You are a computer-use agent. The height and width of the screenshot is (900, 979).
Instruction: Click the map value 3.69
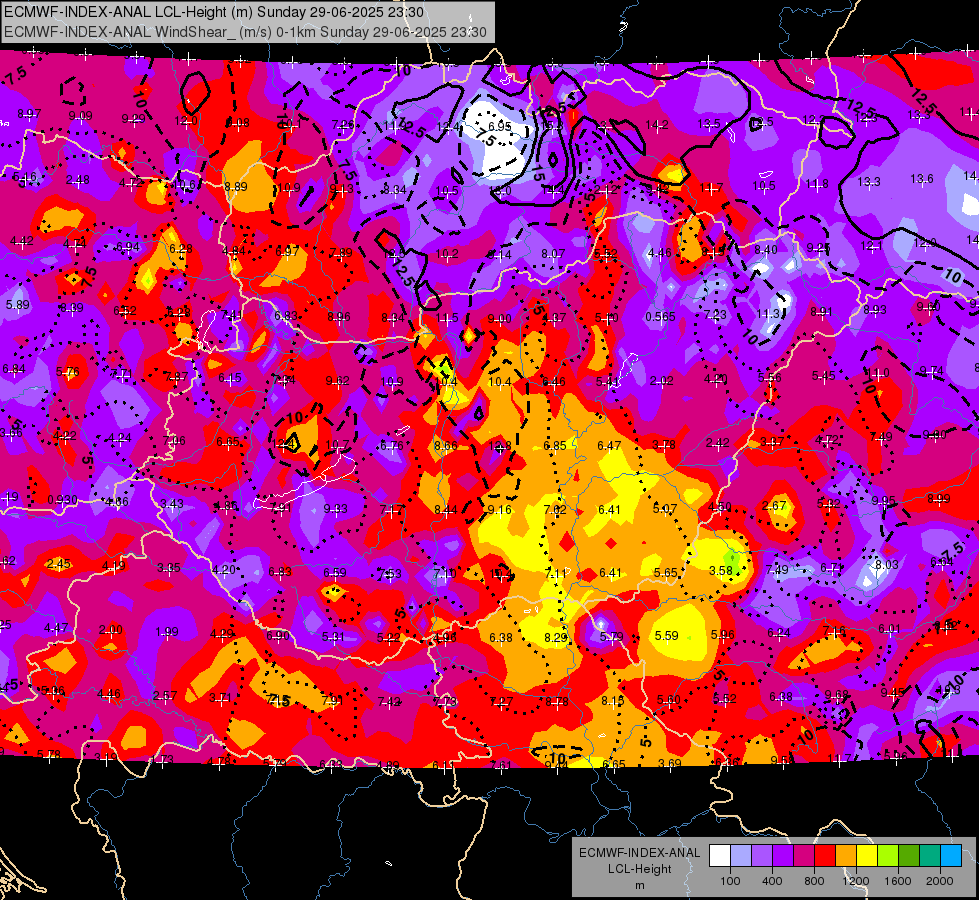[x=670, y=763]
